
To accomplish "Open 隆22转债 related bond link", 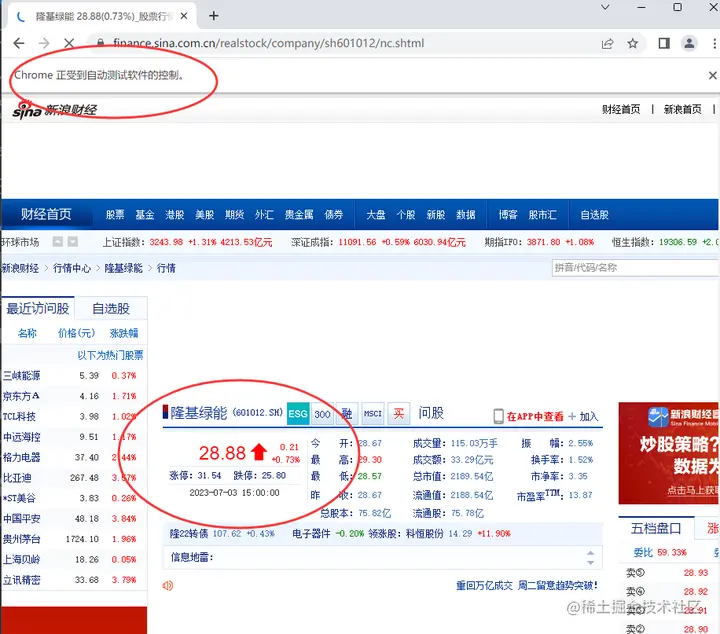I will click(189, 533).
